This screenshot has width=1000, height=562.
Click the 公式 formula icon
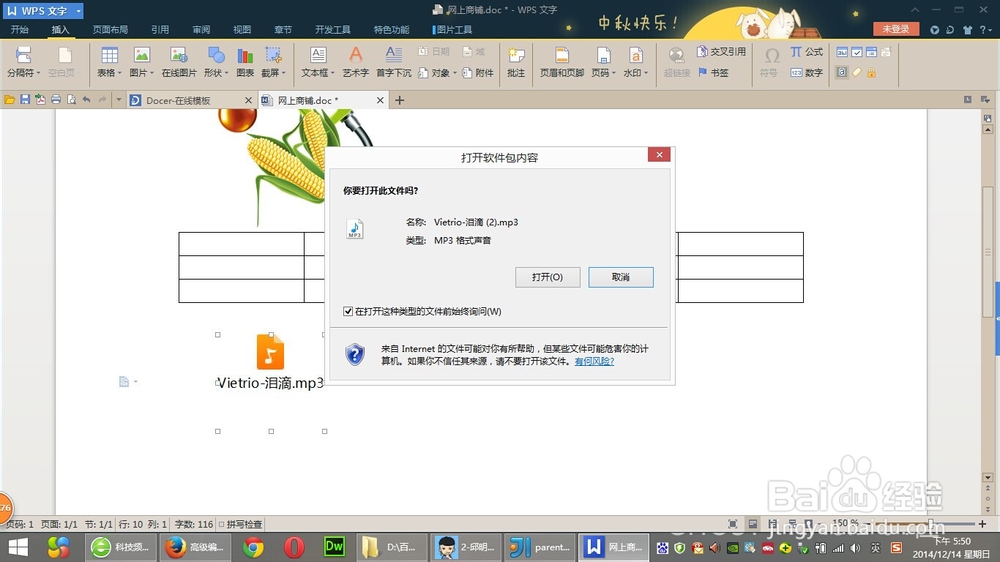pyautogui.click(x=796, y=51)
